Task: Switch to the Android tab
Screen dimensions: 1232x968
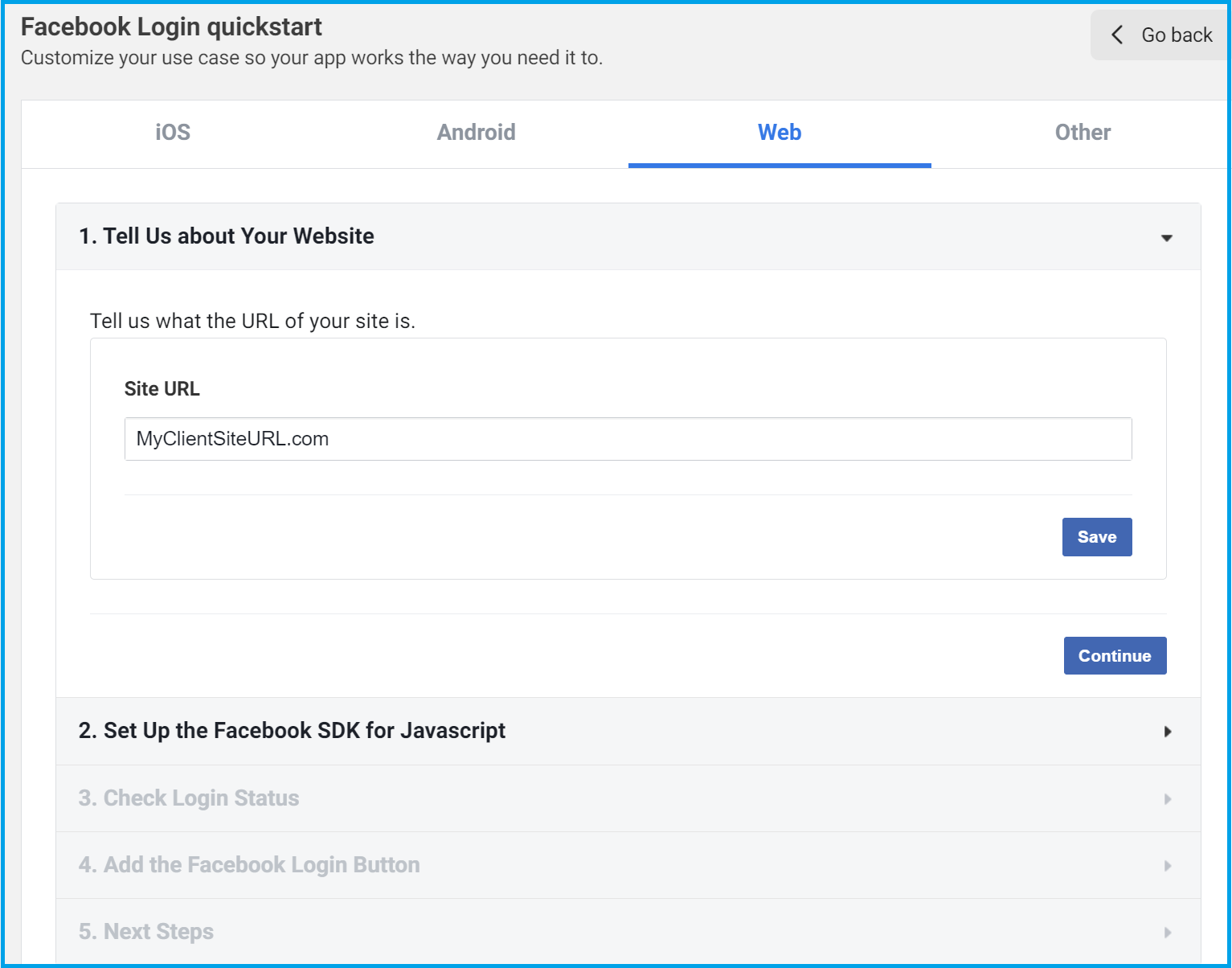Action: pos(477,133)
